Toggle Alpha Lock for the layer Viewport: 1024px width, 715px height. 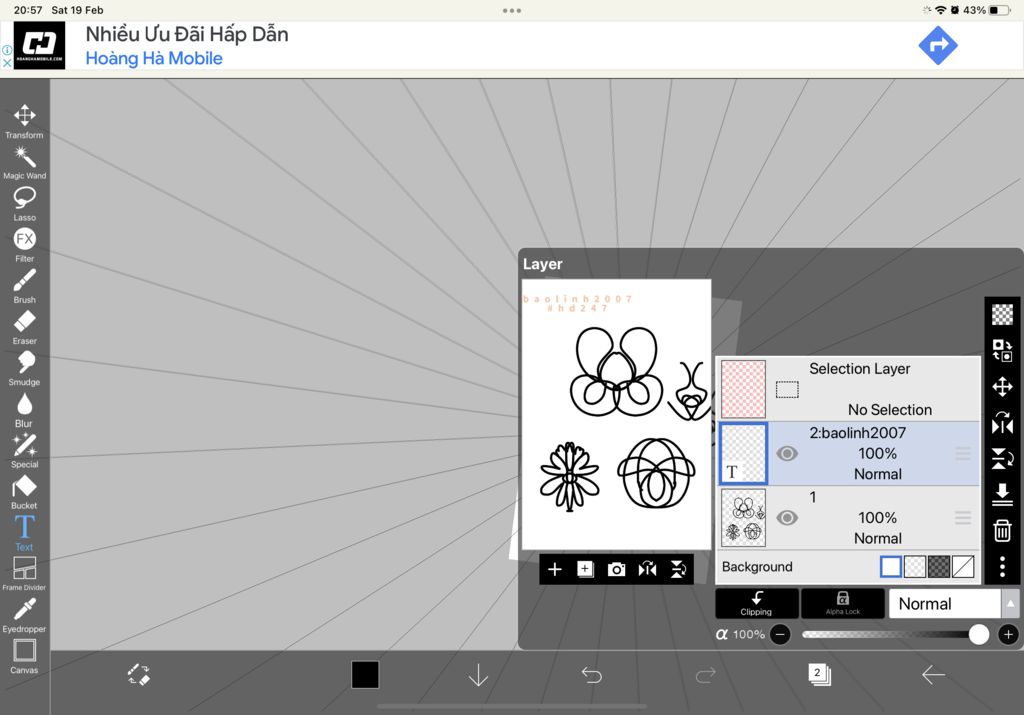[842, 603]
